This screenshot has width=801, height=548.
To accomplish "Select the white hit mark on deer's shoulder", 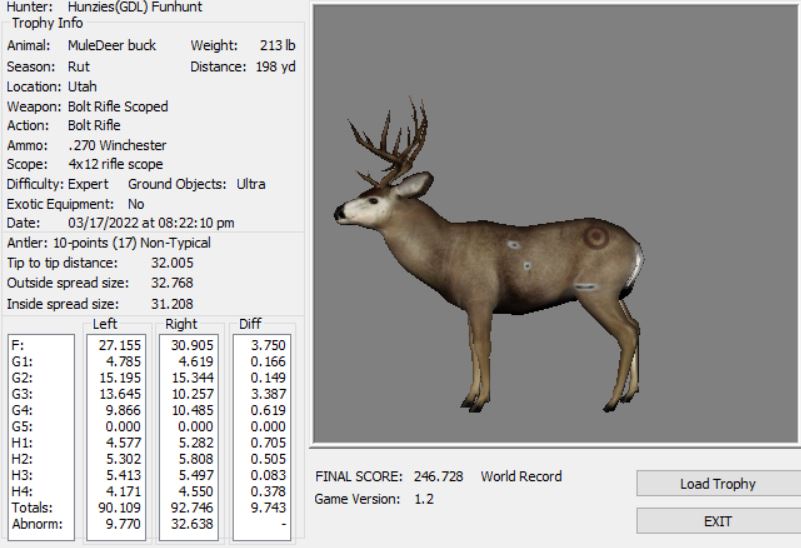I will (x=512, y=245).
